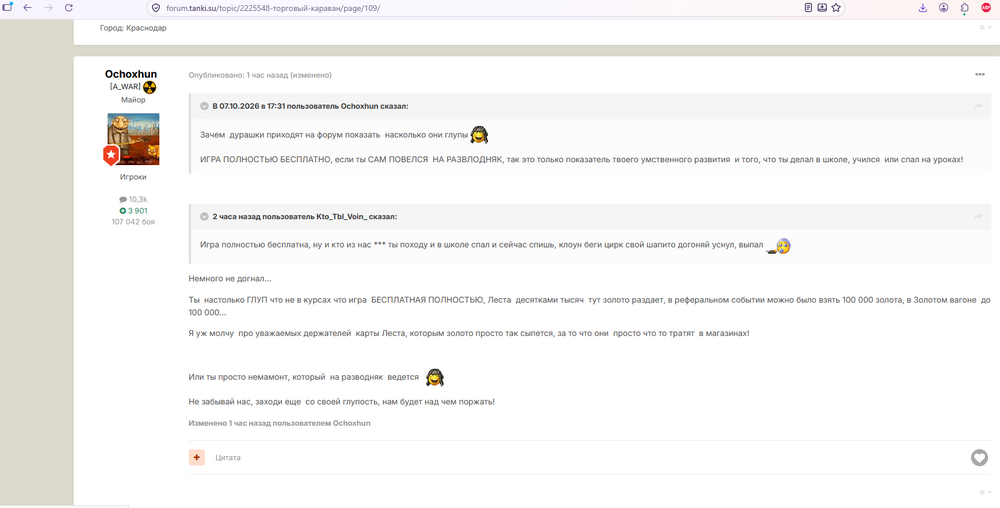Click the 'Майор' rank label
Image resolution: width=1000 pixels, height=508 pixels.
tap(133, 100)
